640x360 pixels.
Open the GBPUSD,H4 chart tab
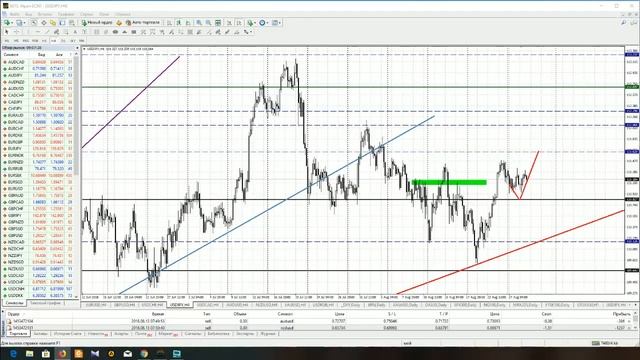click(x=124, y=305)
